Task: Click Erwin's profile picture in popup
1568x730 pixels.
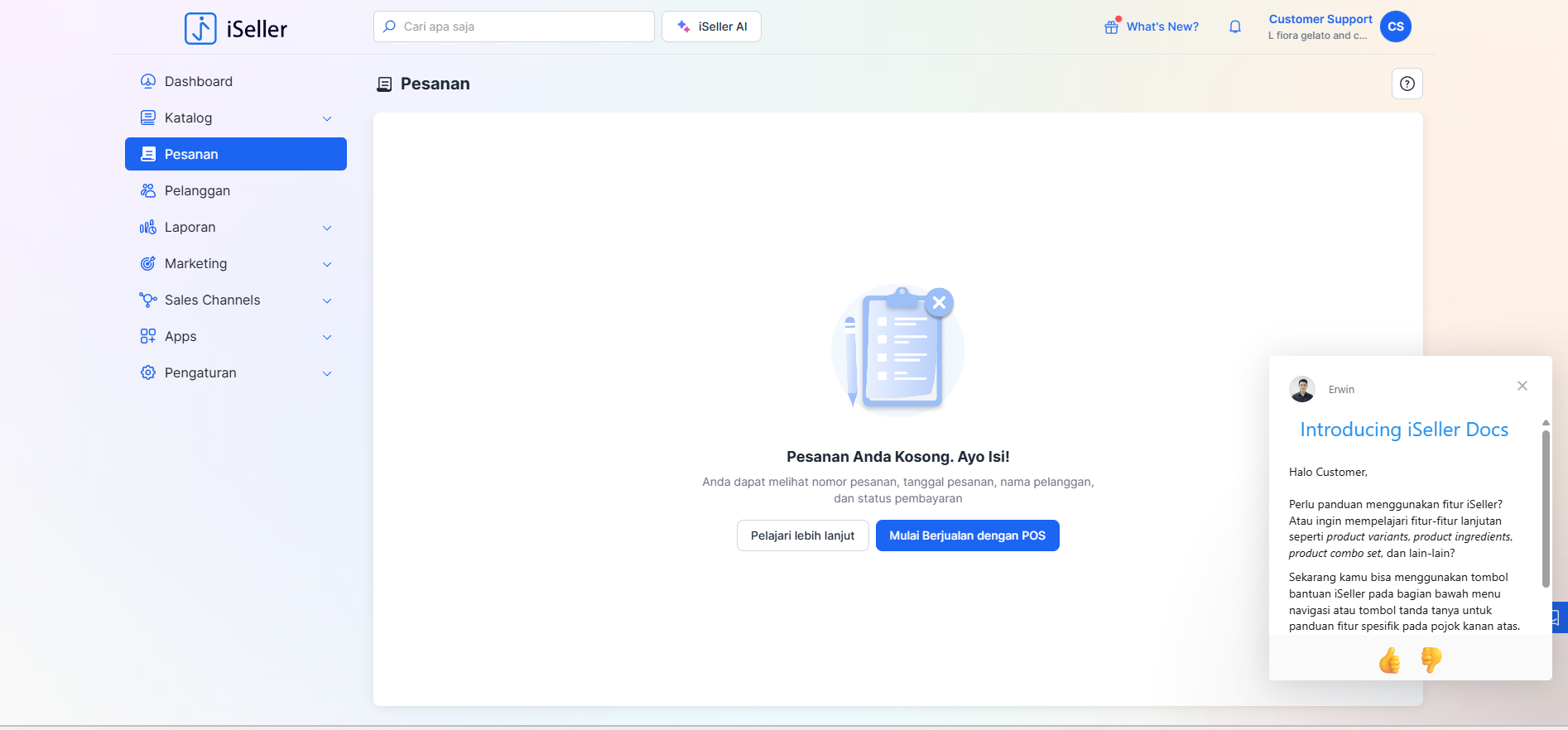Action: pos(1302,389)
